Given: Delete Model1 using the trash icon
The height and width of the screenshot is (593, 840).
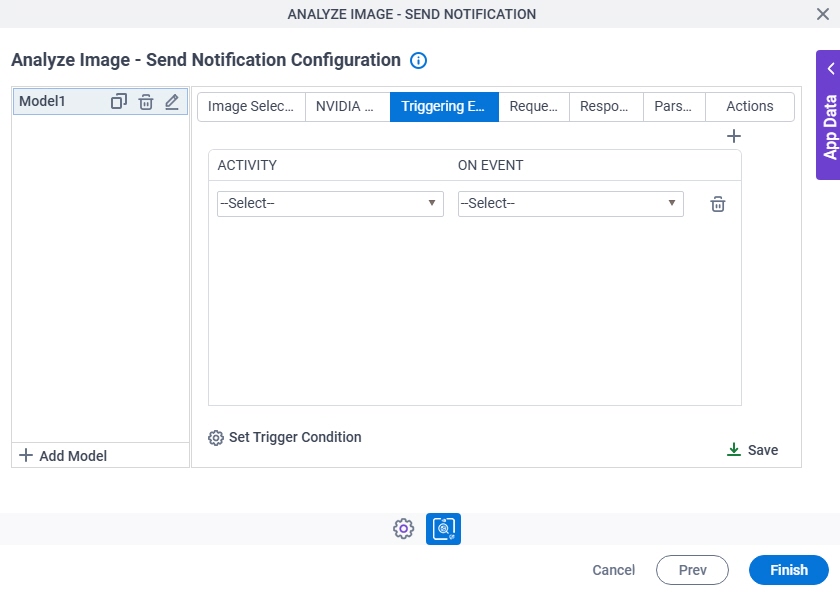Looking at the screenshot, I should (x=146, y=101).
